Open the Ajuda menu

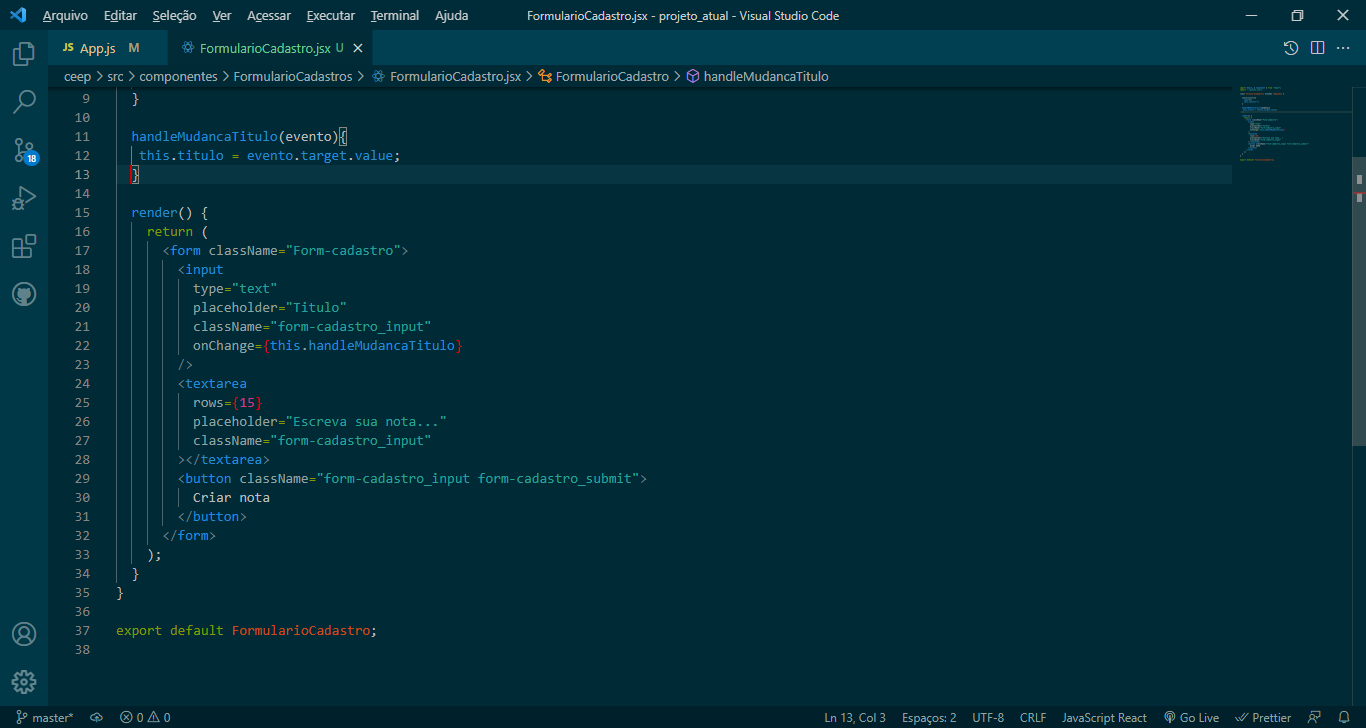(x=452, y=16)
